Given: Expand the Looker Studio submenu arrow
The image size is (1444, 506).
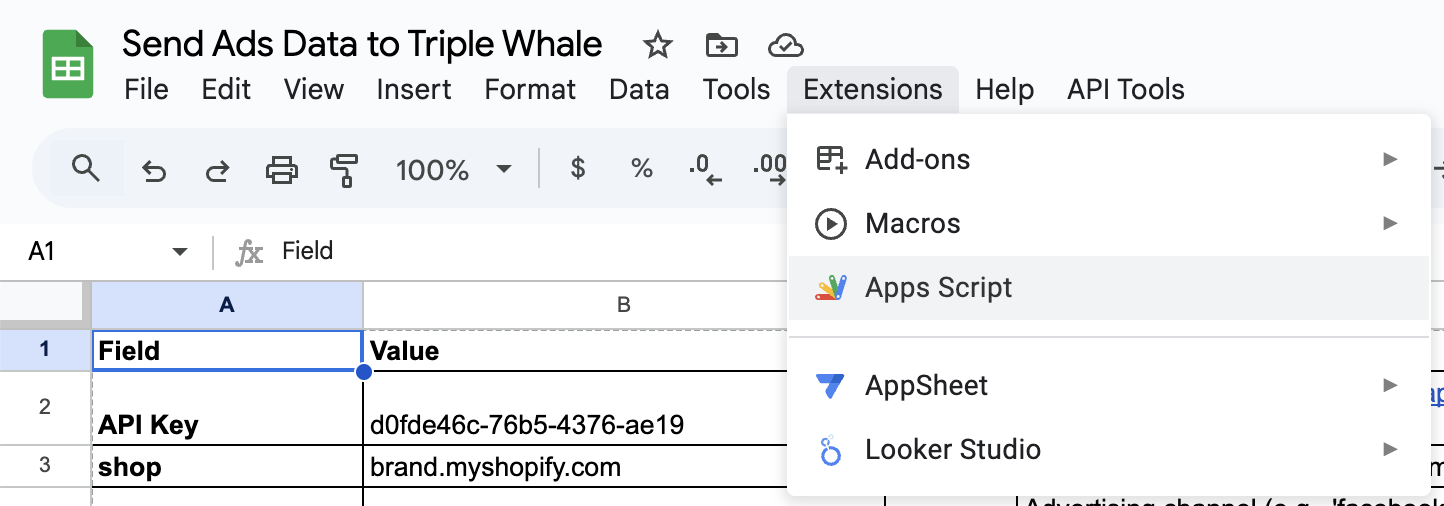Looking at the screenshot, I should [1390, 450].
